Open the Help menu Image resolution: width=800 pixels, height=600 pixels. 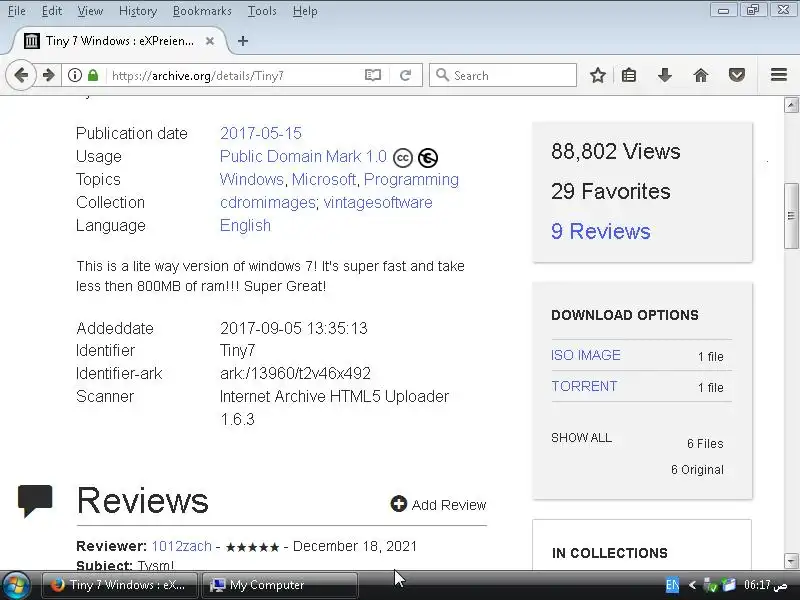click(x=305, y=11)
